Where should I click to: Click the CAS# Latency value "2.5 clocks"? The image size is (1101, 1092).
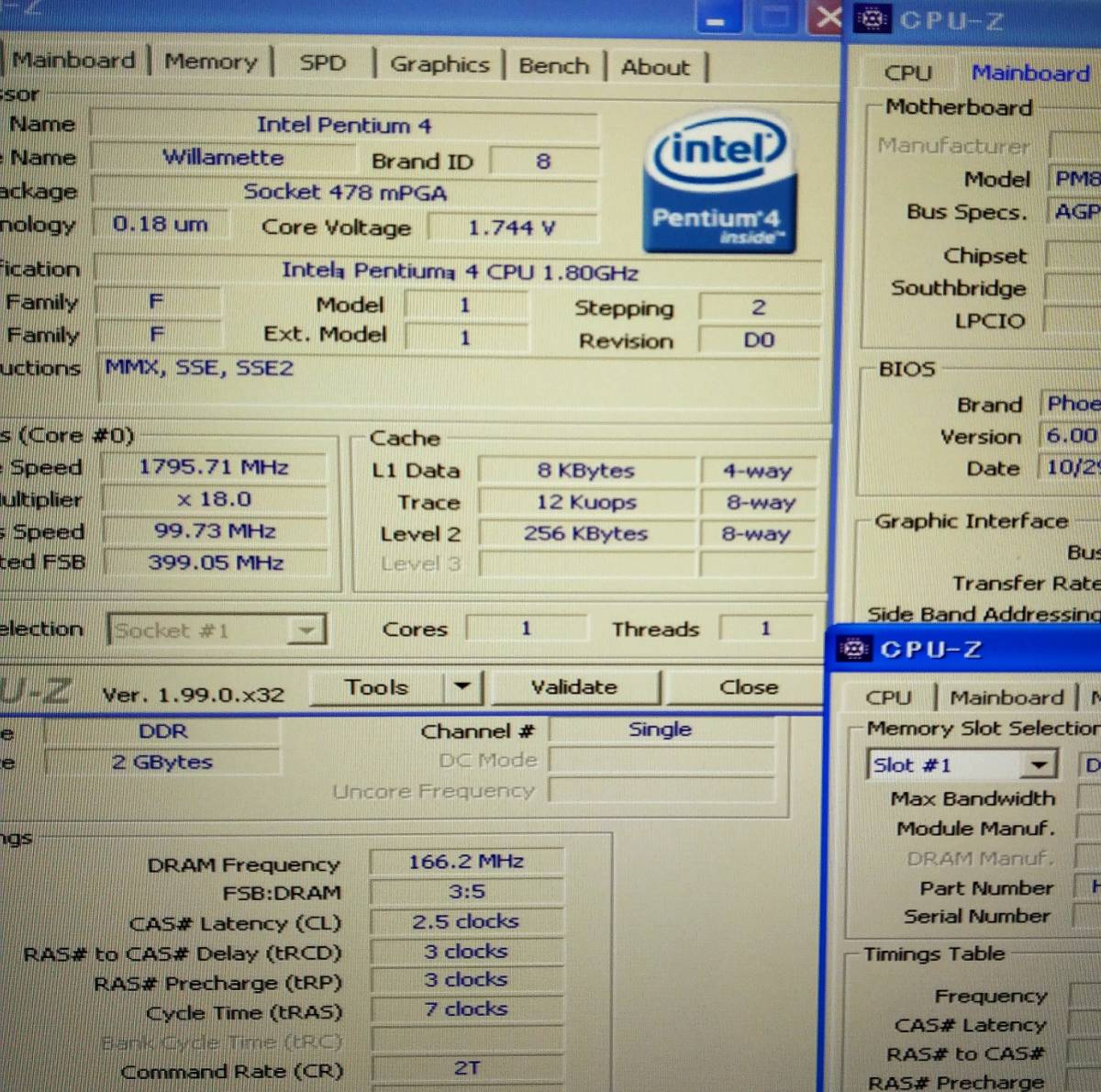tap(466, 921)
